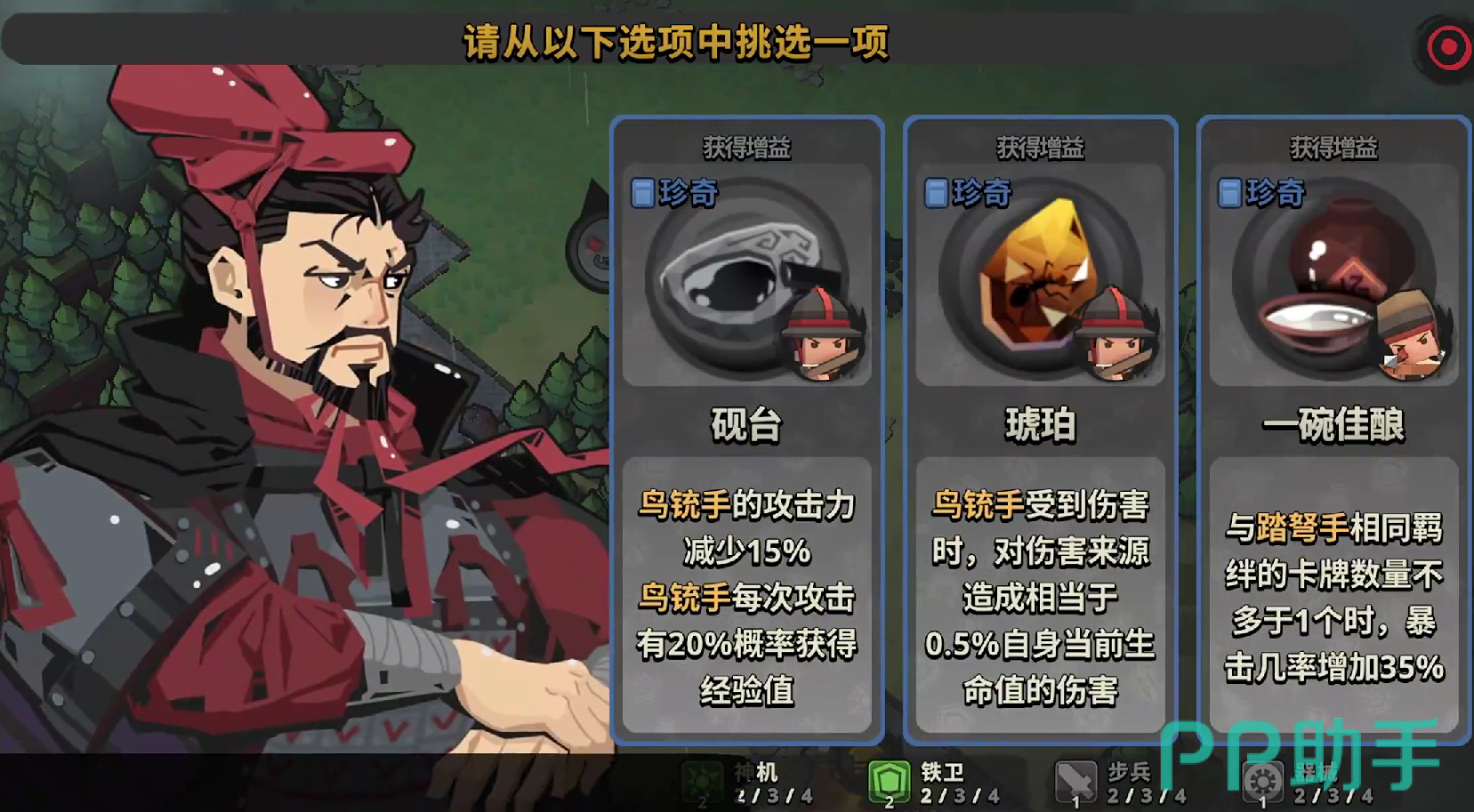
Task: Click the 神机 bond icon
Action: coord(703,783)
